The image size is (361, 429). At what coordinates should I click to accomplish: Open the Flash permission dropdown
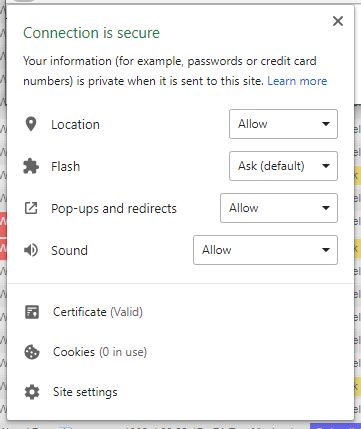click(283, 166)
